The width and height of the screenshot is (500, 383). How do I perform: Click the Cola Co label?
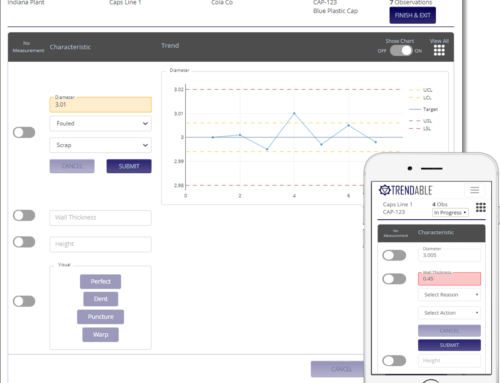pyautogui.click(x=222, y=2)
